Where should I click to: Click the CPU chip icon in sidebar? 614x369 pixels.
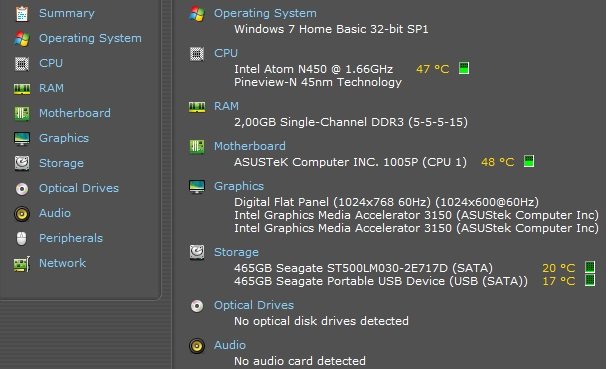22,63
